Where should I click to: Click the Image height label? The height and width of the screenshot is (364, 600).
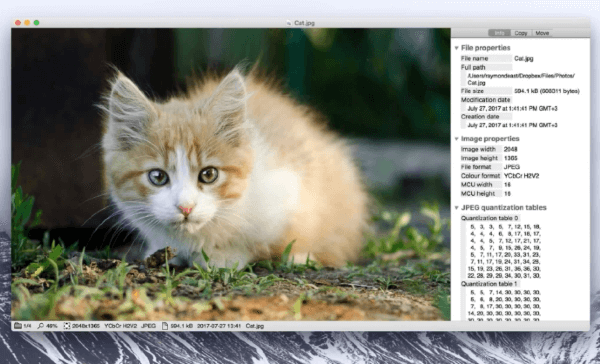479,158
